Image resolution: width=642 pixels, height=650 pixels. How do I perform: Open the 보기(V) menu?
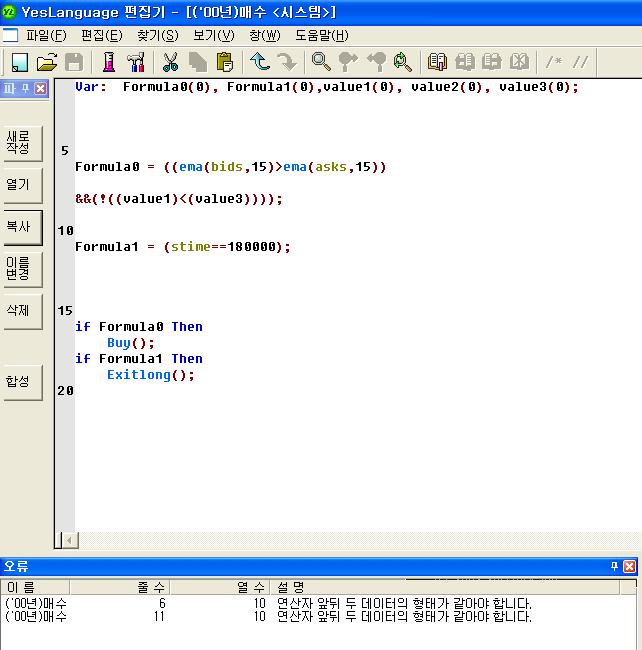tap(213, 35)
